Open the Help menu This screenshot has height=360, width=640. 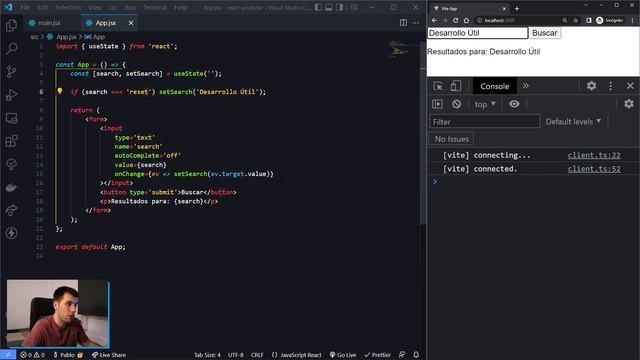(180, 7)
